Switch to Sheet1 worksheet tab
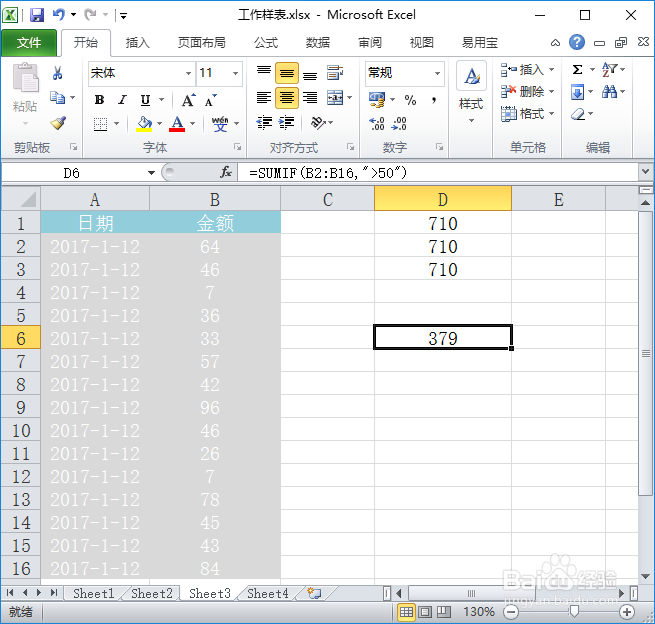The image size is (655, 624). (x=94, y=594)
